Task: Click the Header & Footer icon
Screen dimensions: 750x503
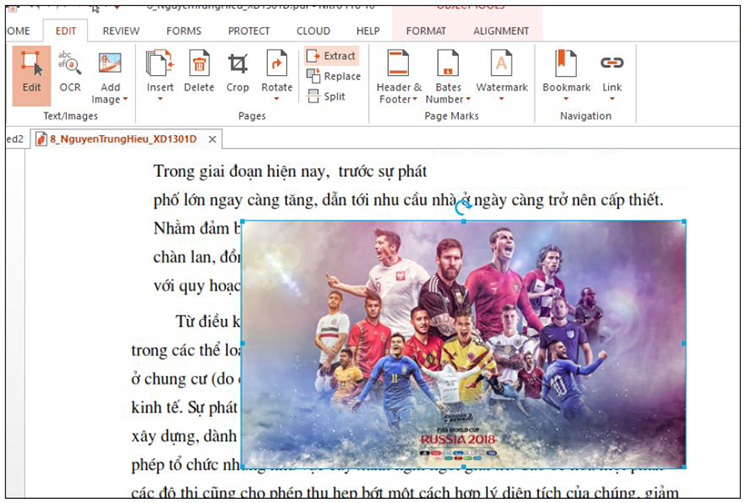Action: click(x=398, y=63)
